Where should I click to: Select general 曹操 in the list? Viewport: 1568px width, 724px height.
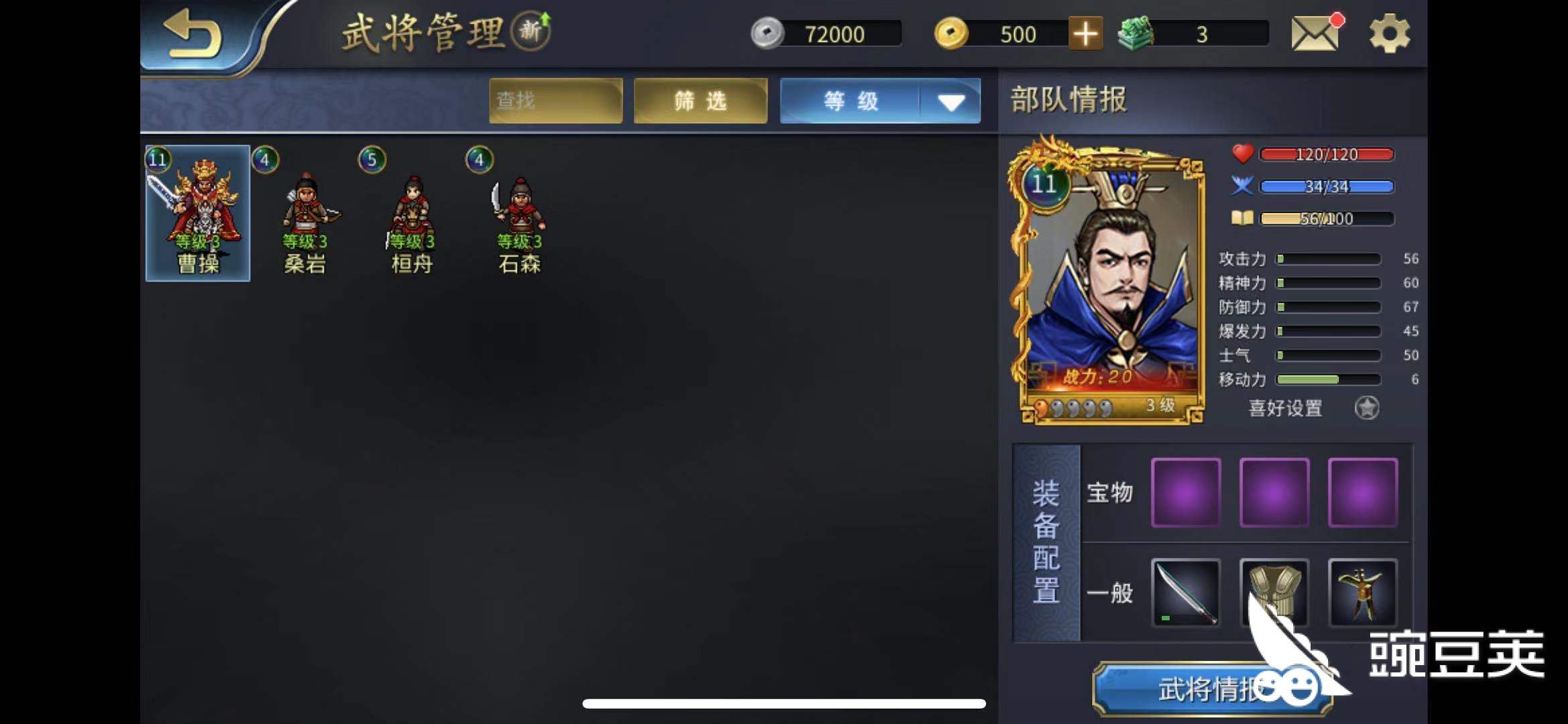coord(198,213)
